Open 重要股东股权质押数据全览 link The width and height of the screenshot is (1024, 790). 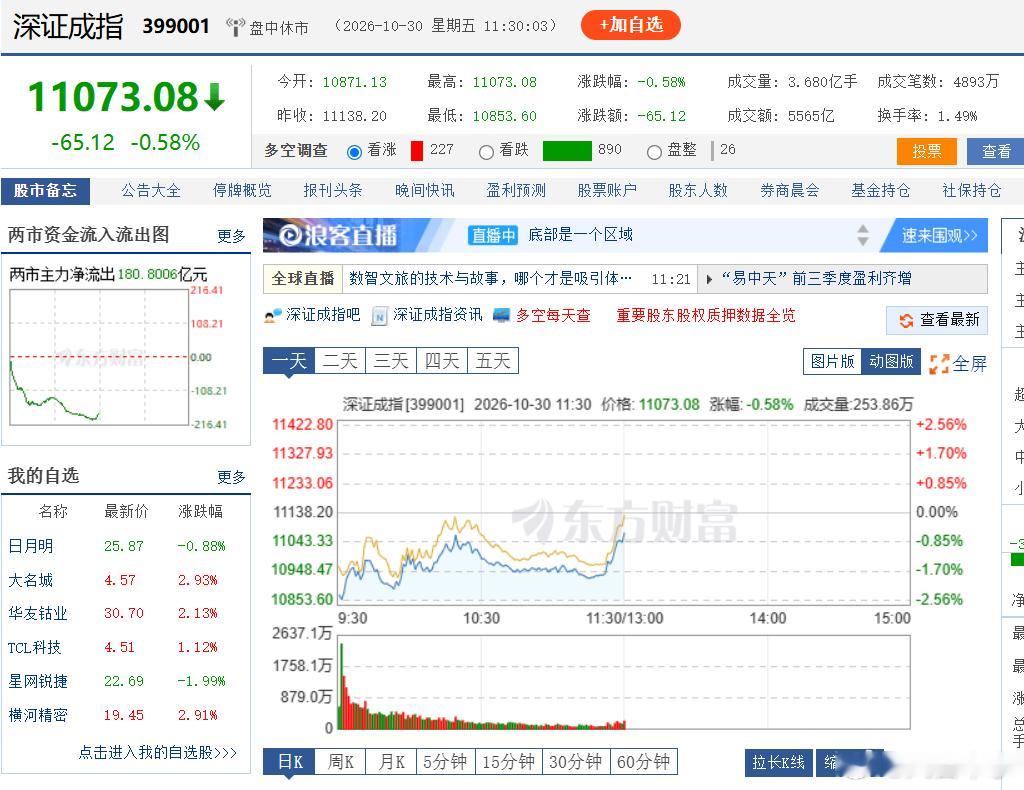coord(706,315)
